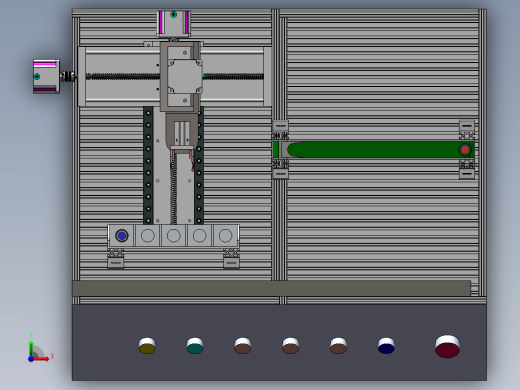Image resolution: width=520 pixels, height=390 pixels.
Task: Click the yellow push button on the control panel
Action: pyautogui.click(x=147, y=346)
